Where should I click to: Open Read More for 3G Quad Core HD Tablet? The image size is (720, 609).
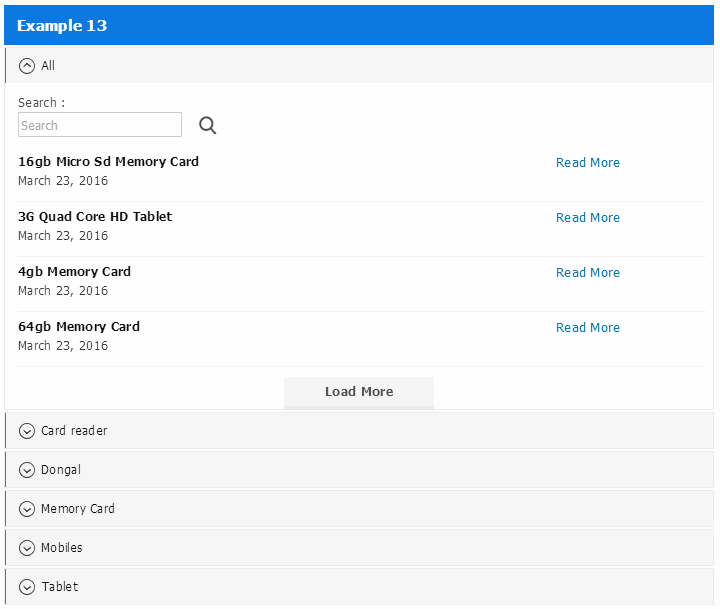coord(588,218)
